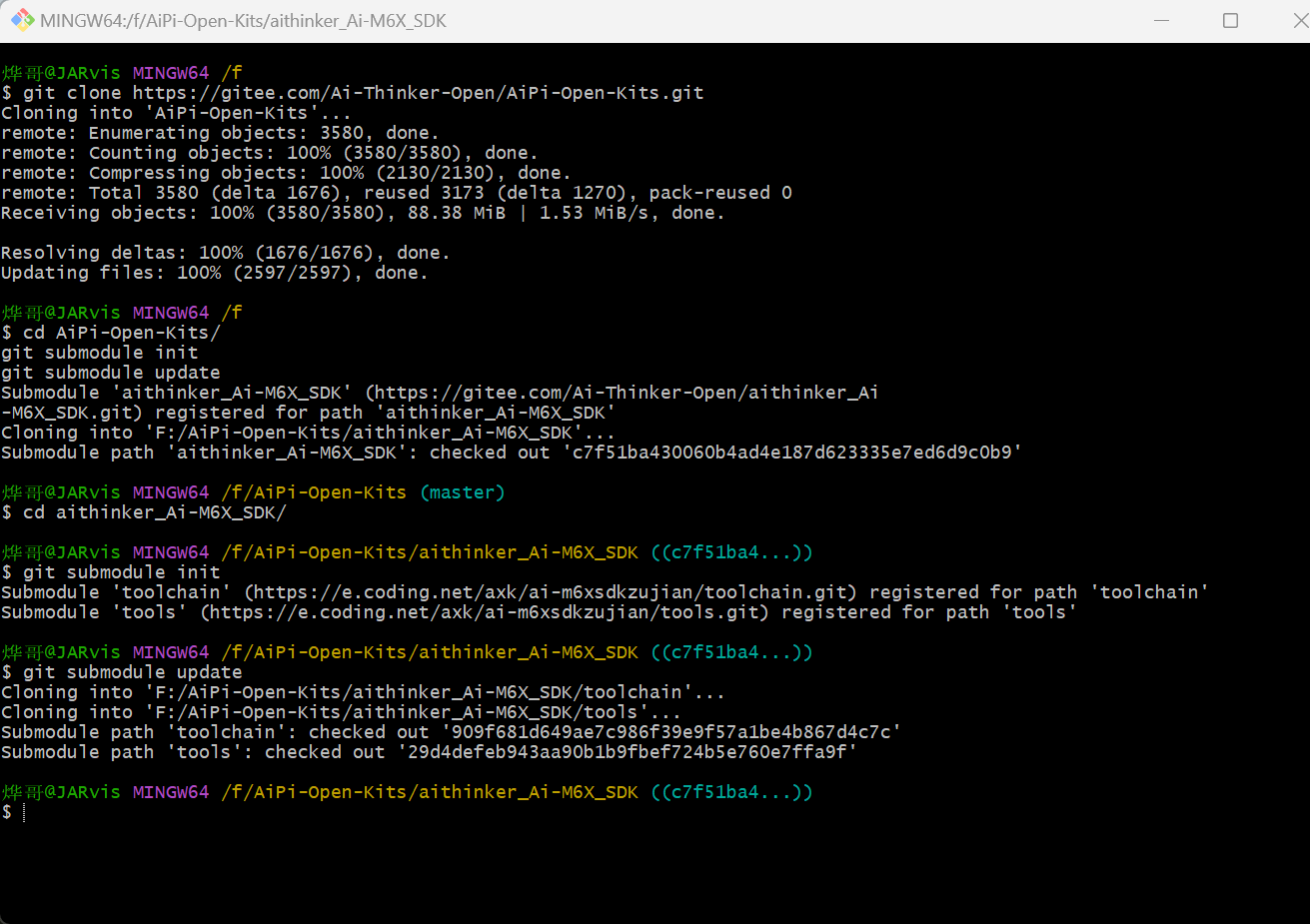Click the line "Cloning into '...aithinker_Ai-M6X_SDK/tools'..."
Viewport: 1310px width, 924px height.
click(342, 712)
